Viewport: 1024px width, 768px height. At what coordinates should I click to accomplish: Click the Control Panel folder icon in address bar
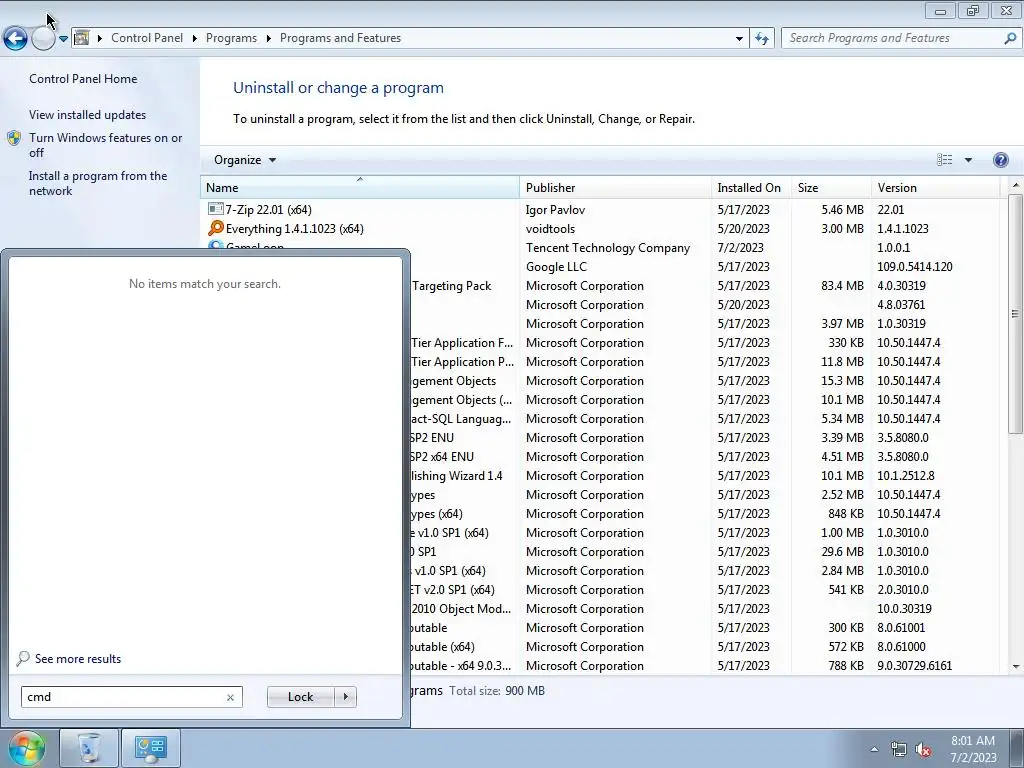pyautogui.click(x=82, y=38)
